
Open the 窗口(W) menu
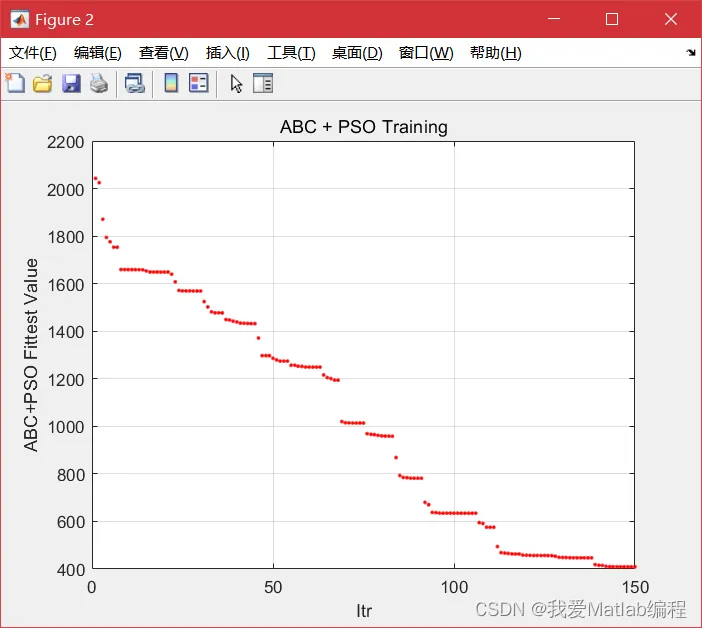(426, 53)
